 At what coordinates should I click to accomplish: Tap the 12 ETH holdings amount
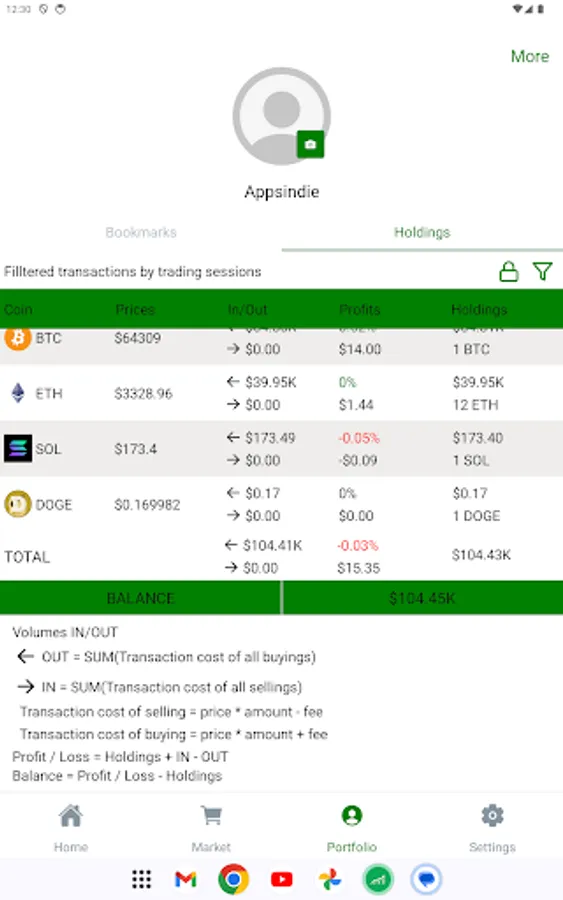[x=475, y=405]
